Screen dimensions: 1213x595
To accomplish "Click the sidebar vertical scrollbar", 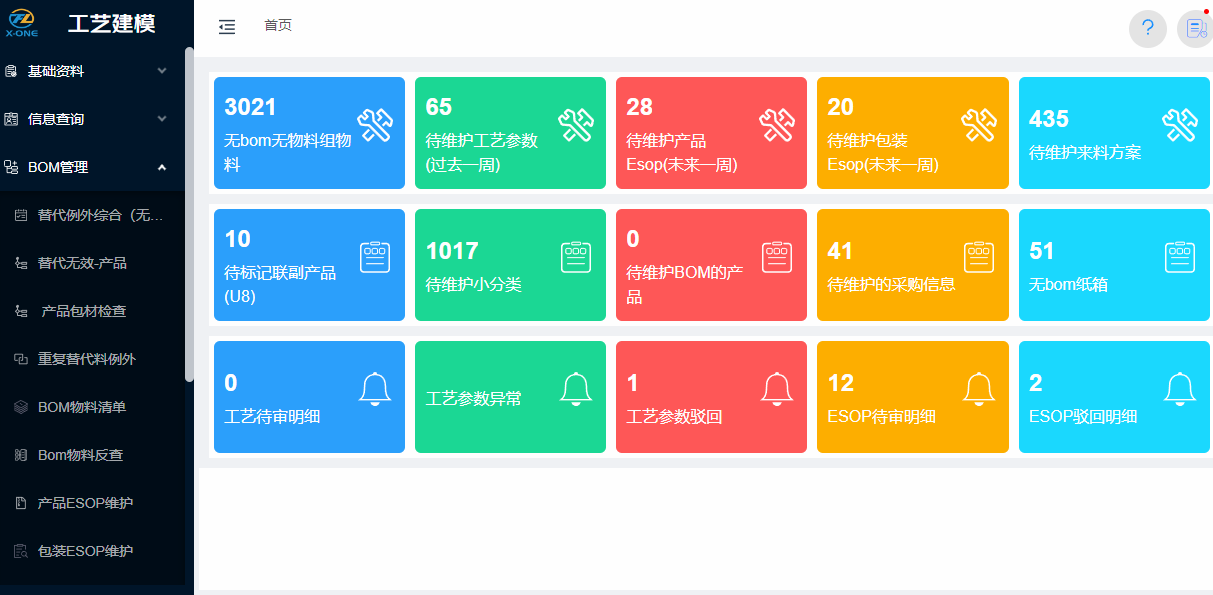I will pyautogui.click(x=189, y=214).
